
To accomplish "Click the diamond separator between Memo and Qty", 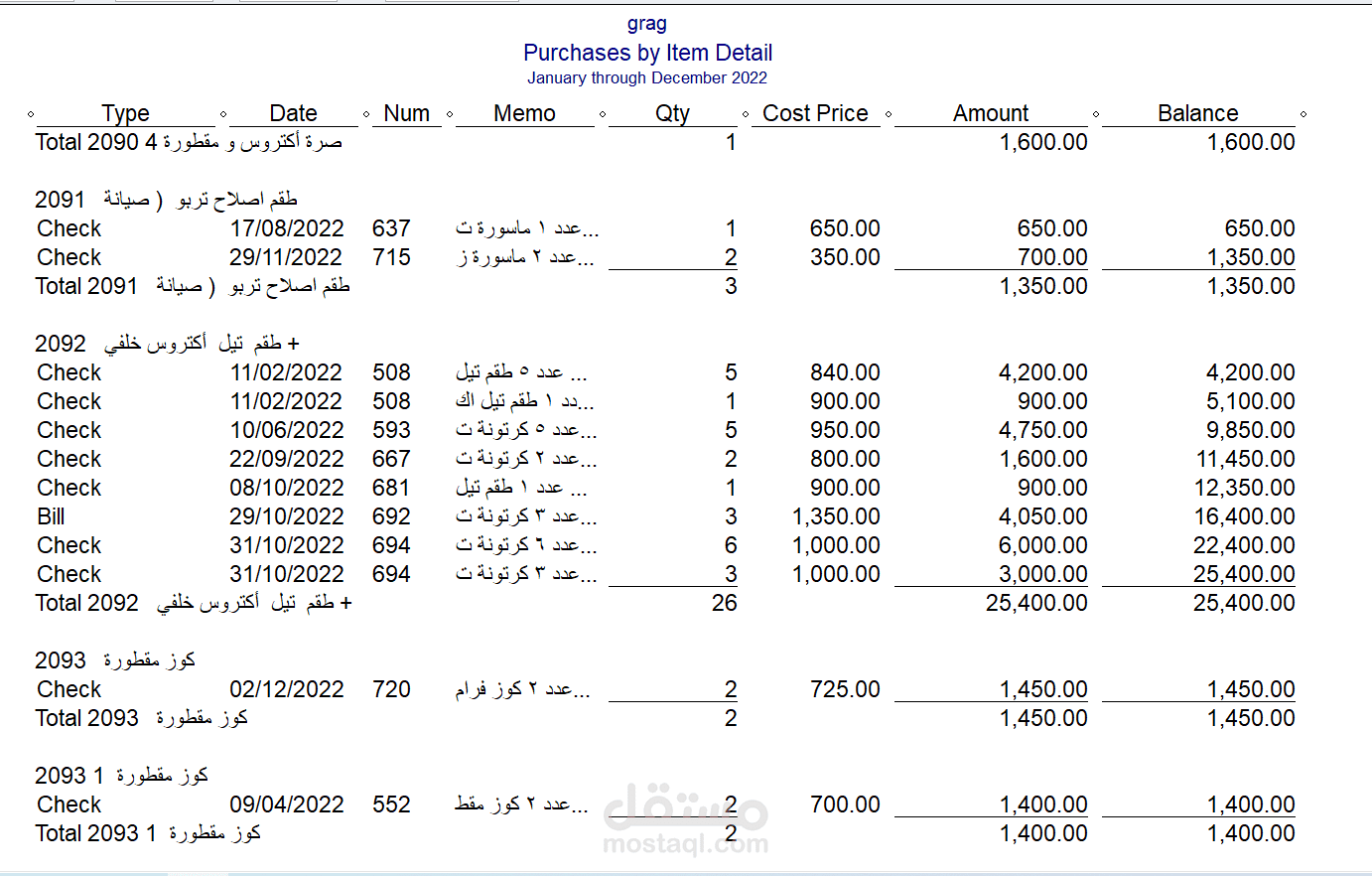I will click(x=603, y=114).
